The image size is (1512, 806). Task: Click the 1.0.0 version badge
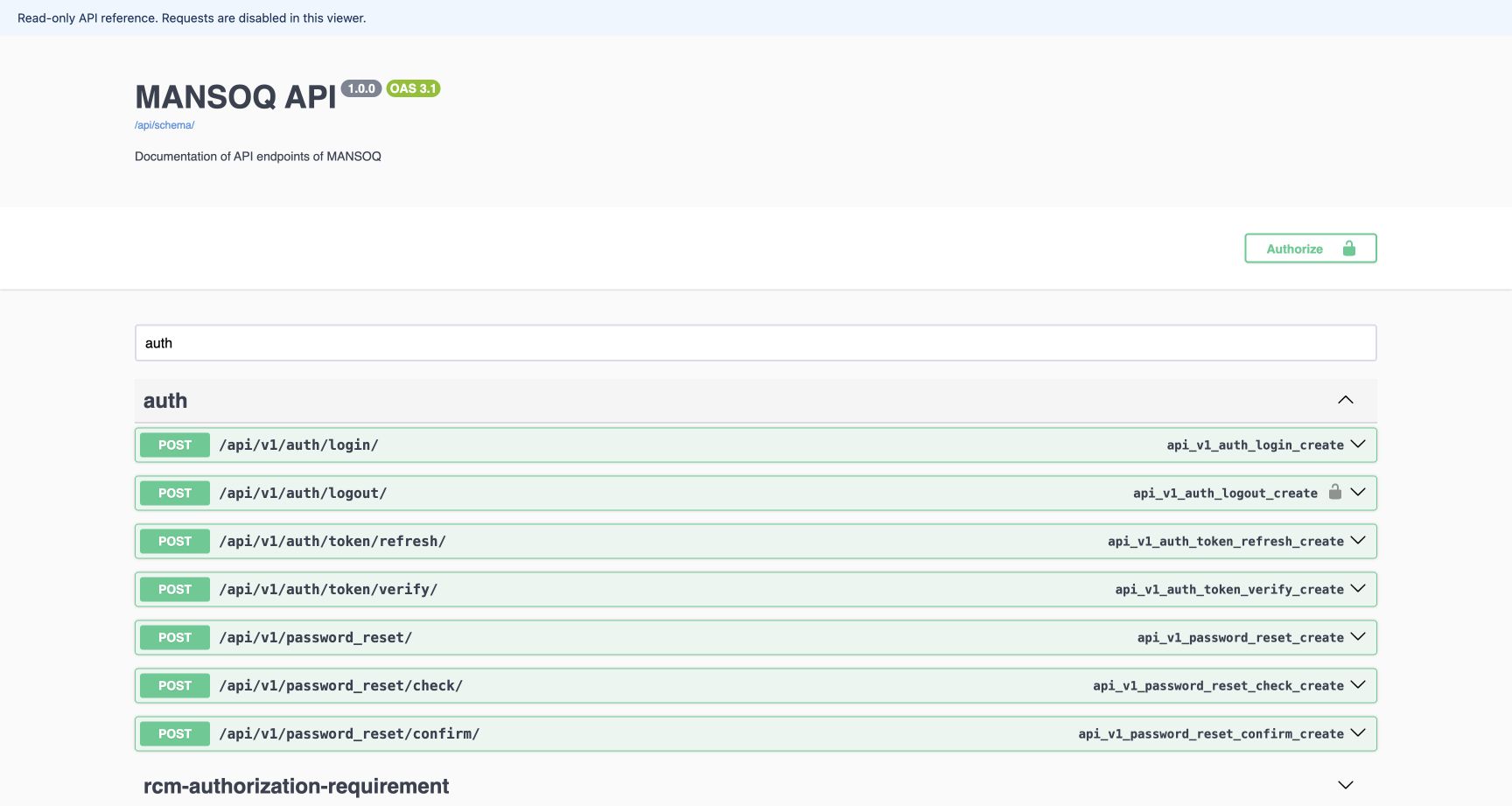pos(361,88)
